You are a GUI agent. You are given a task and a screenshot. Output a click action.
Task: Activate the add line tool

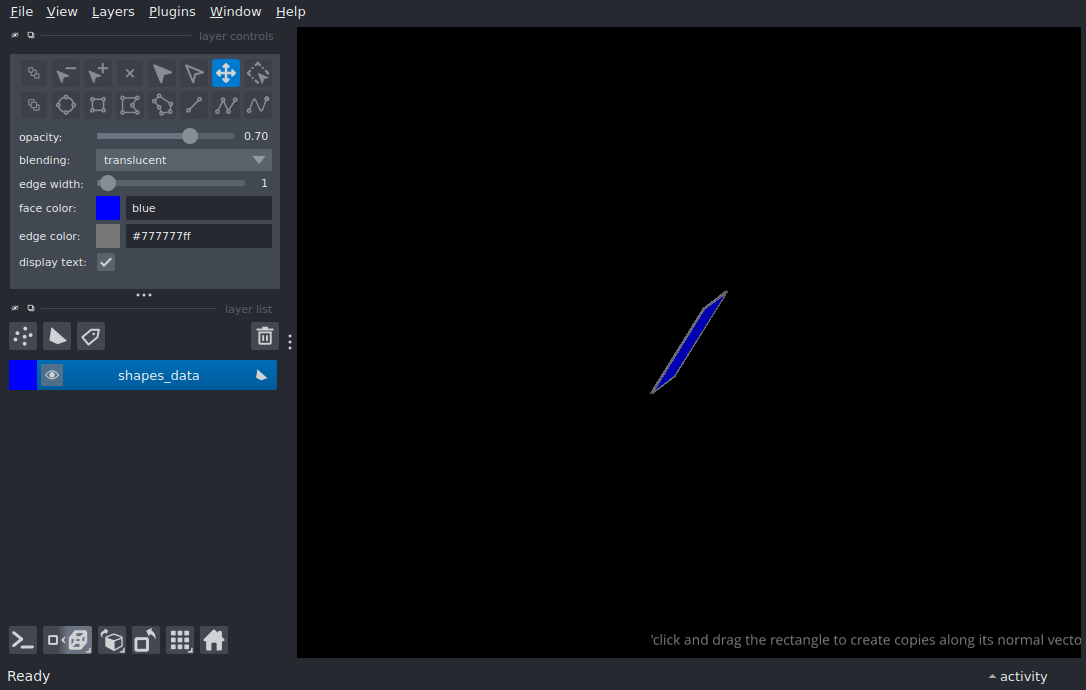pyautogui.click(x=194, y=105)
